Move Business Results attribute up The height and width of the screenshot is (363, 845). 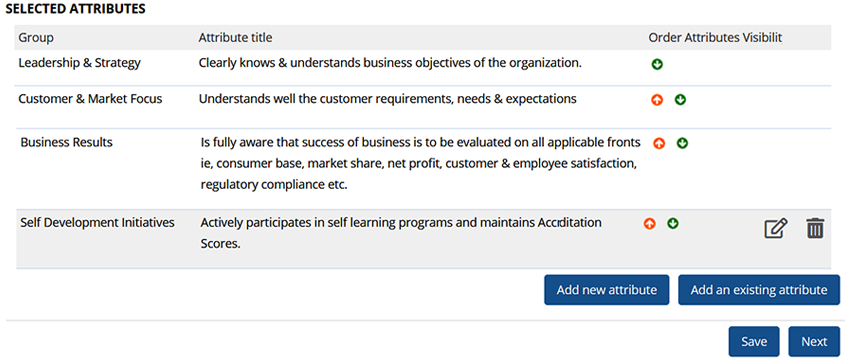659,144
